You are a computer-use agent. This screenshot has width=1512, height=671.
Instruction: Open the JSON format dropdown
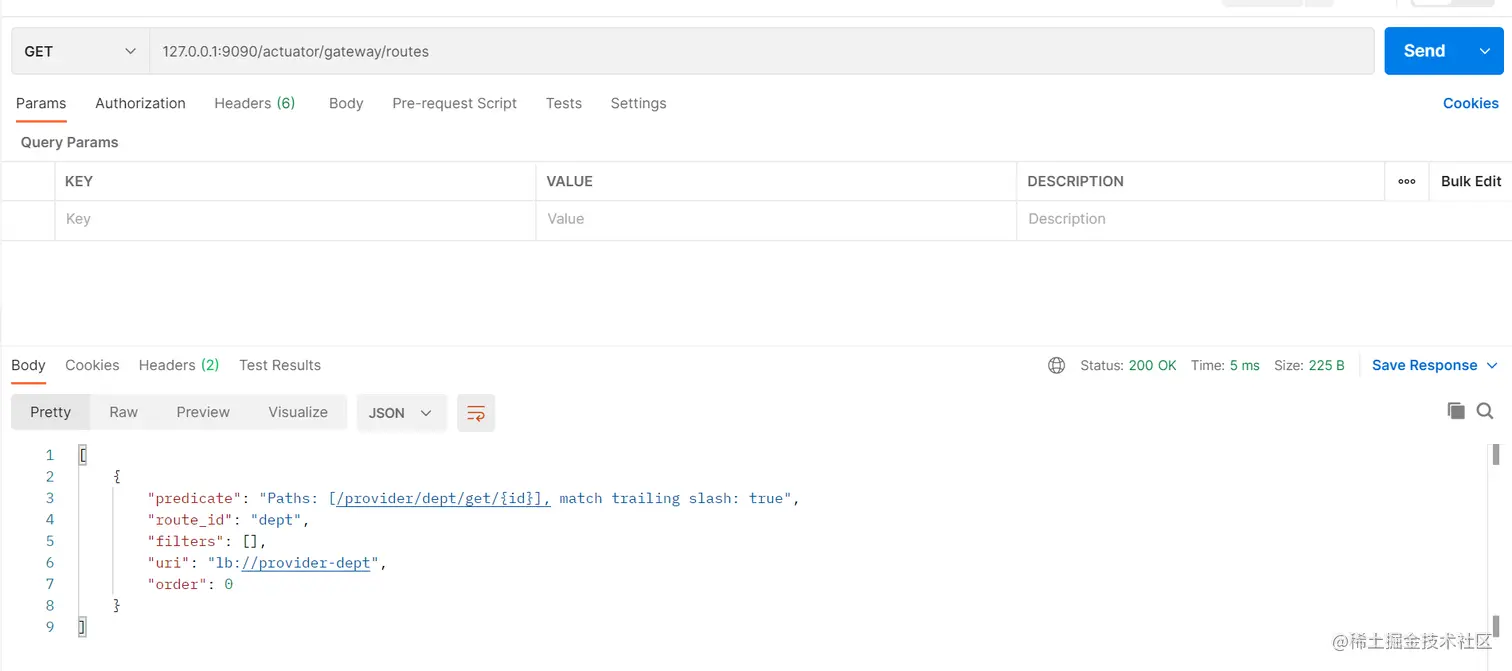[400, 413]
